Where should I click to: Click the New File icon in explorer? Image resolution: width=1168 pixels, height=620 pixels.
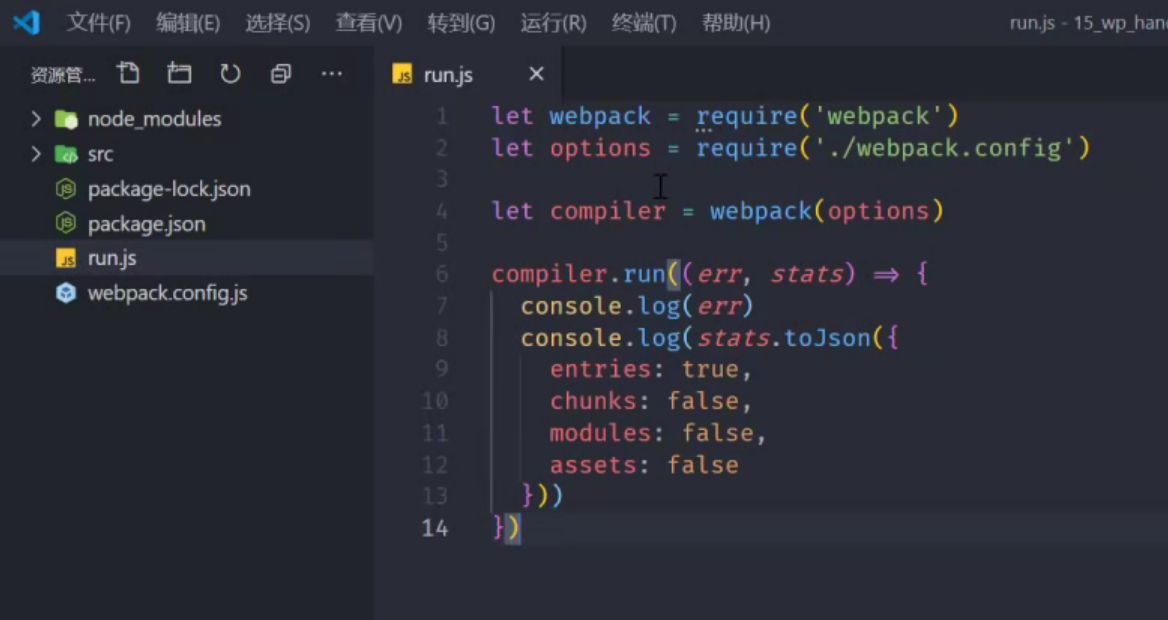tap(128, 73)
